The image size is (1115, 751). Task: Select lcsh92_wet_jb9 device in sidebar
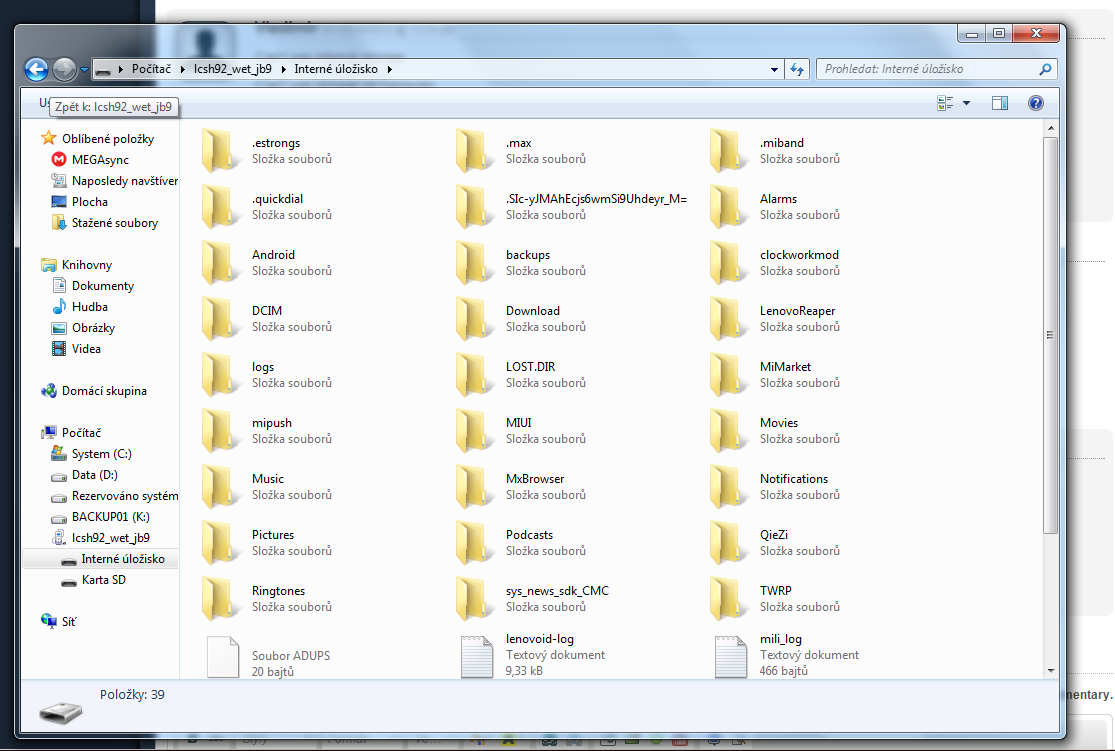(110, 538)
